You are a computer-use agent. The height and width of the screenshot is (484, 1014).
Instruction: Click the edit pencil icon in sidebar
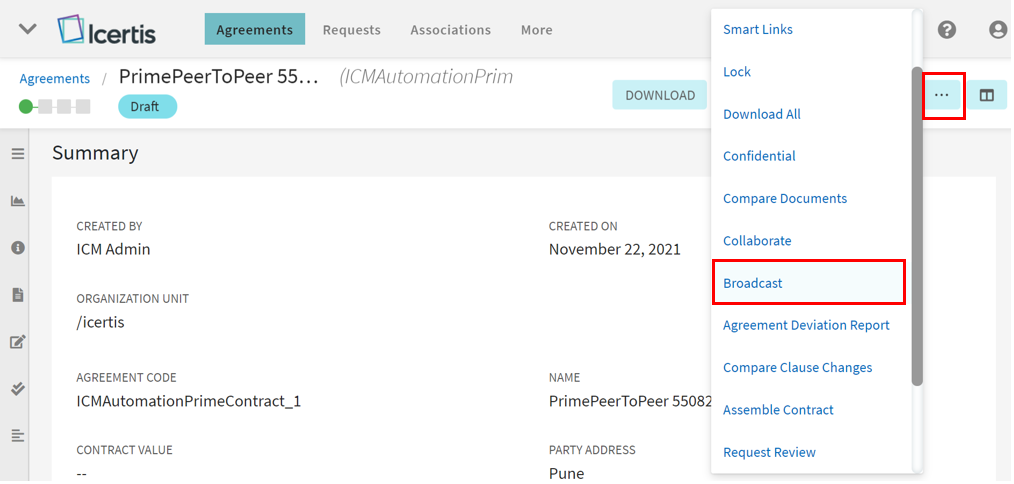pos(17,342)
